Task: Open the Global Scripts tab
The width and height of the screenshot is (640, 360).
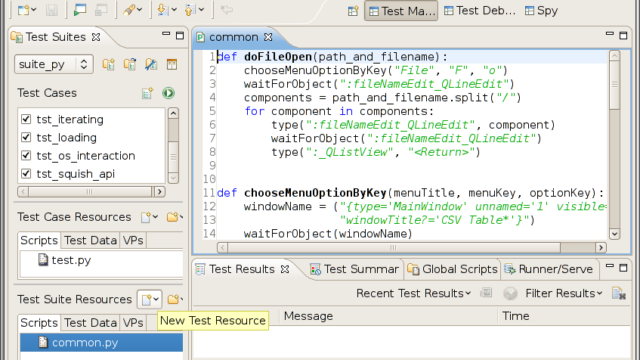Action: click(x=453, y=269)
